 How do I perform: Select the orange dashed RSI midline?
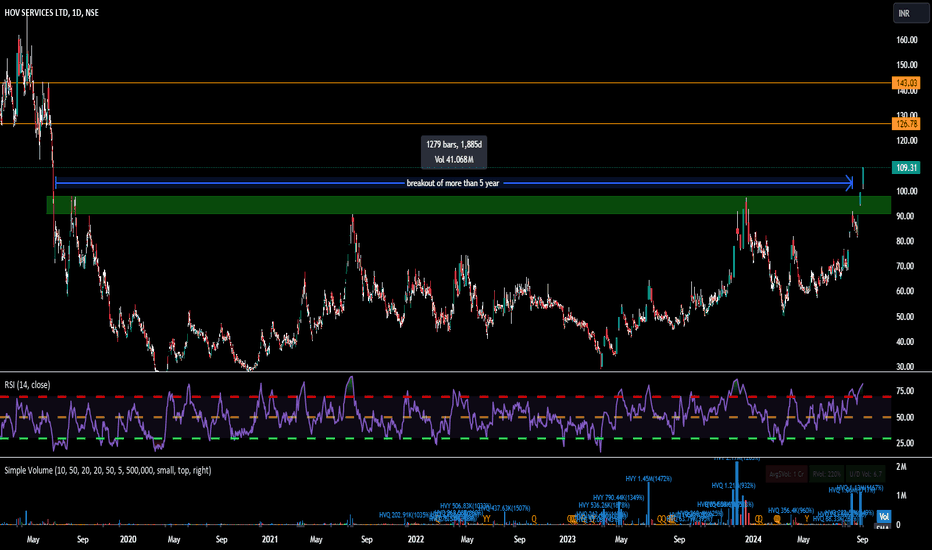[446, 417]
